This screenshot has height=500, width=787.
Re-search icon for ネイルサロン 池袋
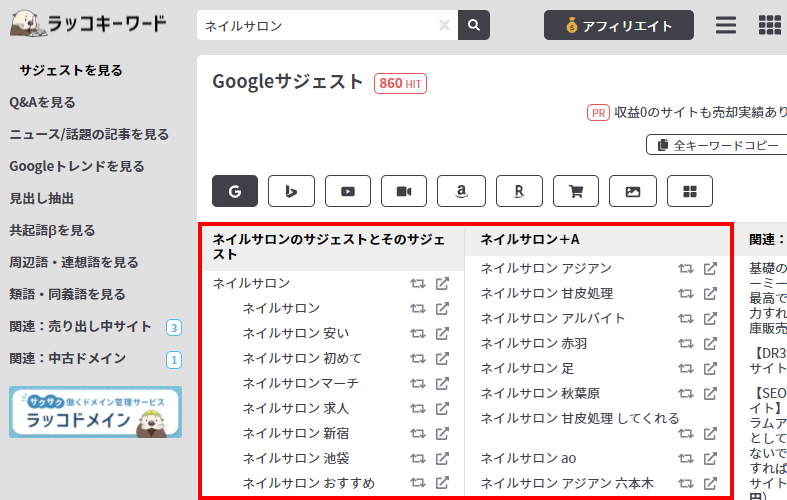tap(418, 458)
